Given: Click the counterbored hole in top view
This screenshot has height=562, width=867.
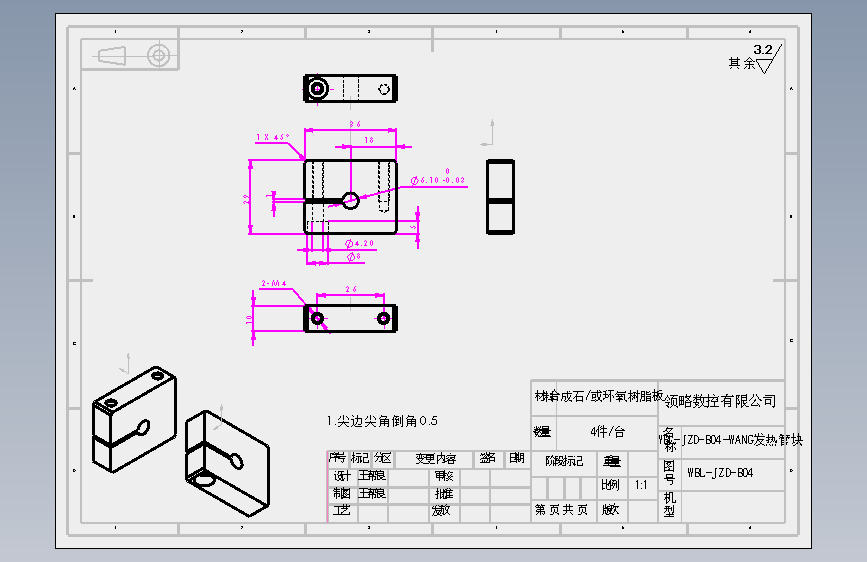Looking at the screenshot, I should coord(317,89).
